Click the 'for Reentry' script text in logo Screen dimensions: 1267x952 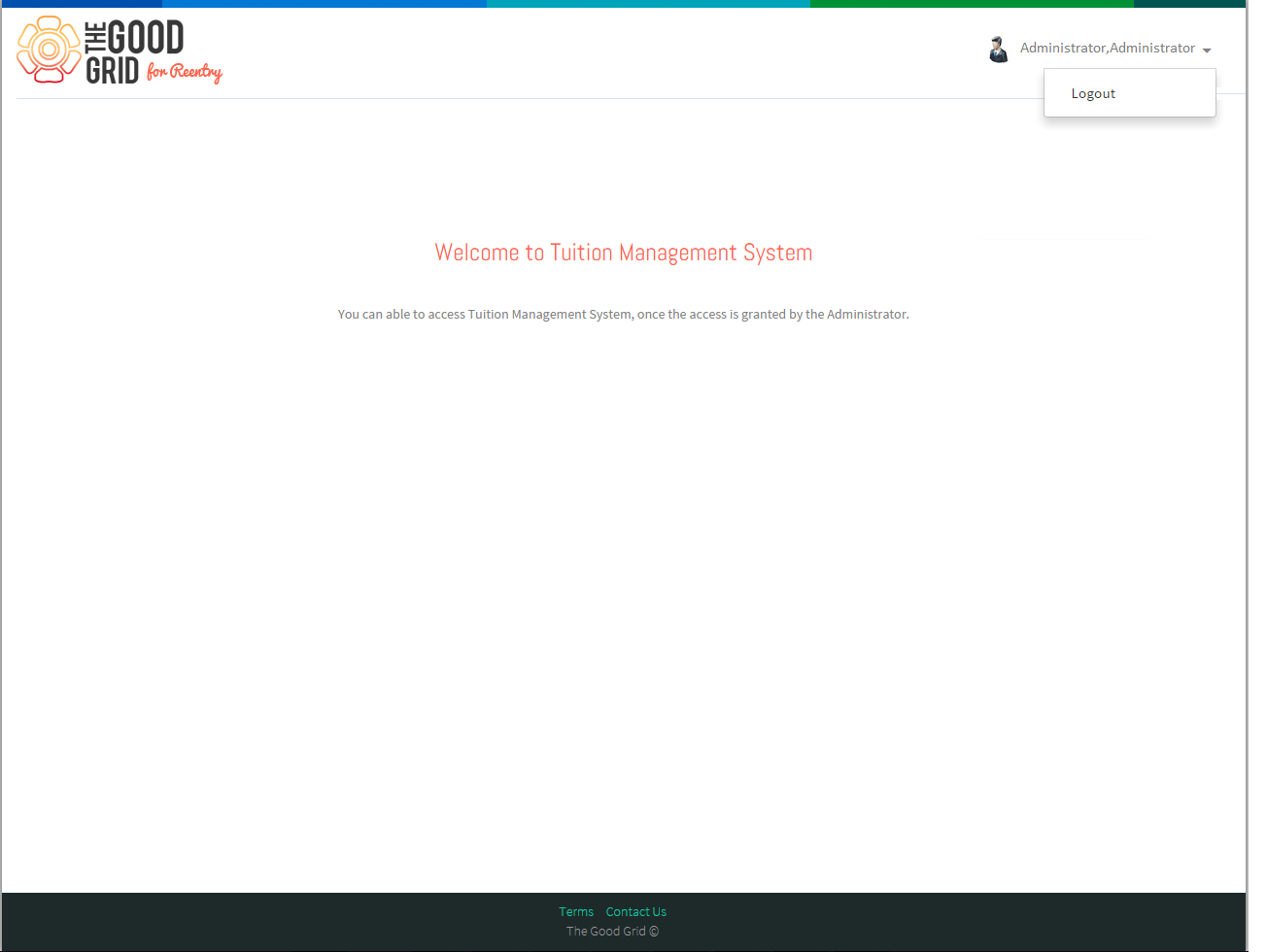(x=185, y=72)
